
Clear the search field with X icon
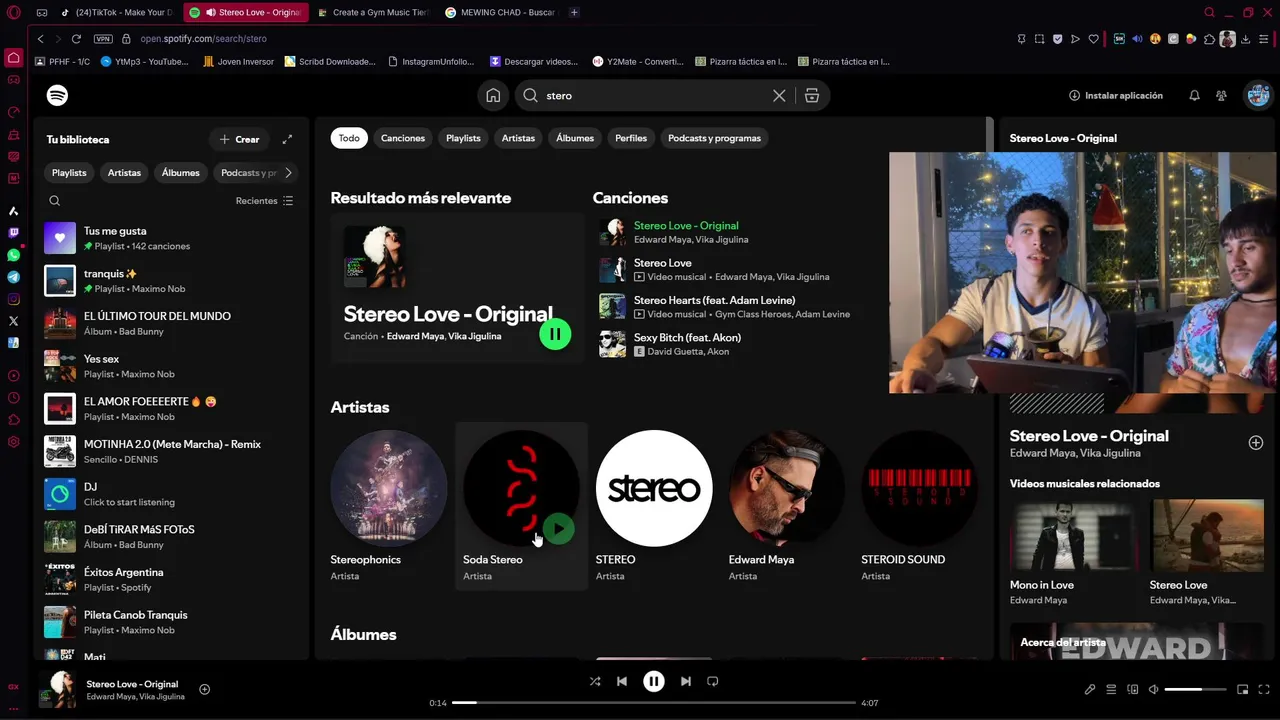coord(779,95)
